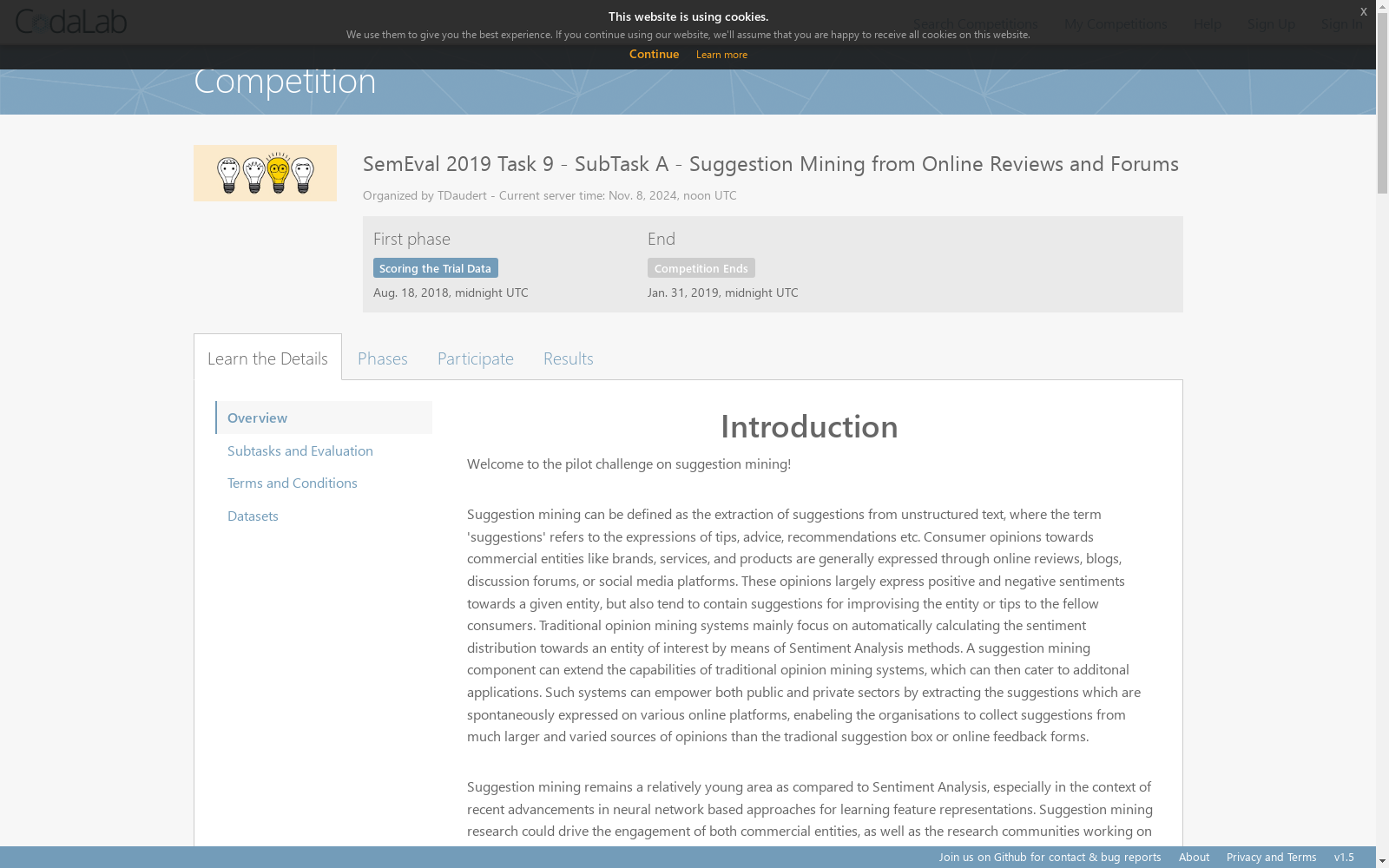Select the Learn the Details tab
Screen dimensions: 1389x868
click(x=267, y=358)
